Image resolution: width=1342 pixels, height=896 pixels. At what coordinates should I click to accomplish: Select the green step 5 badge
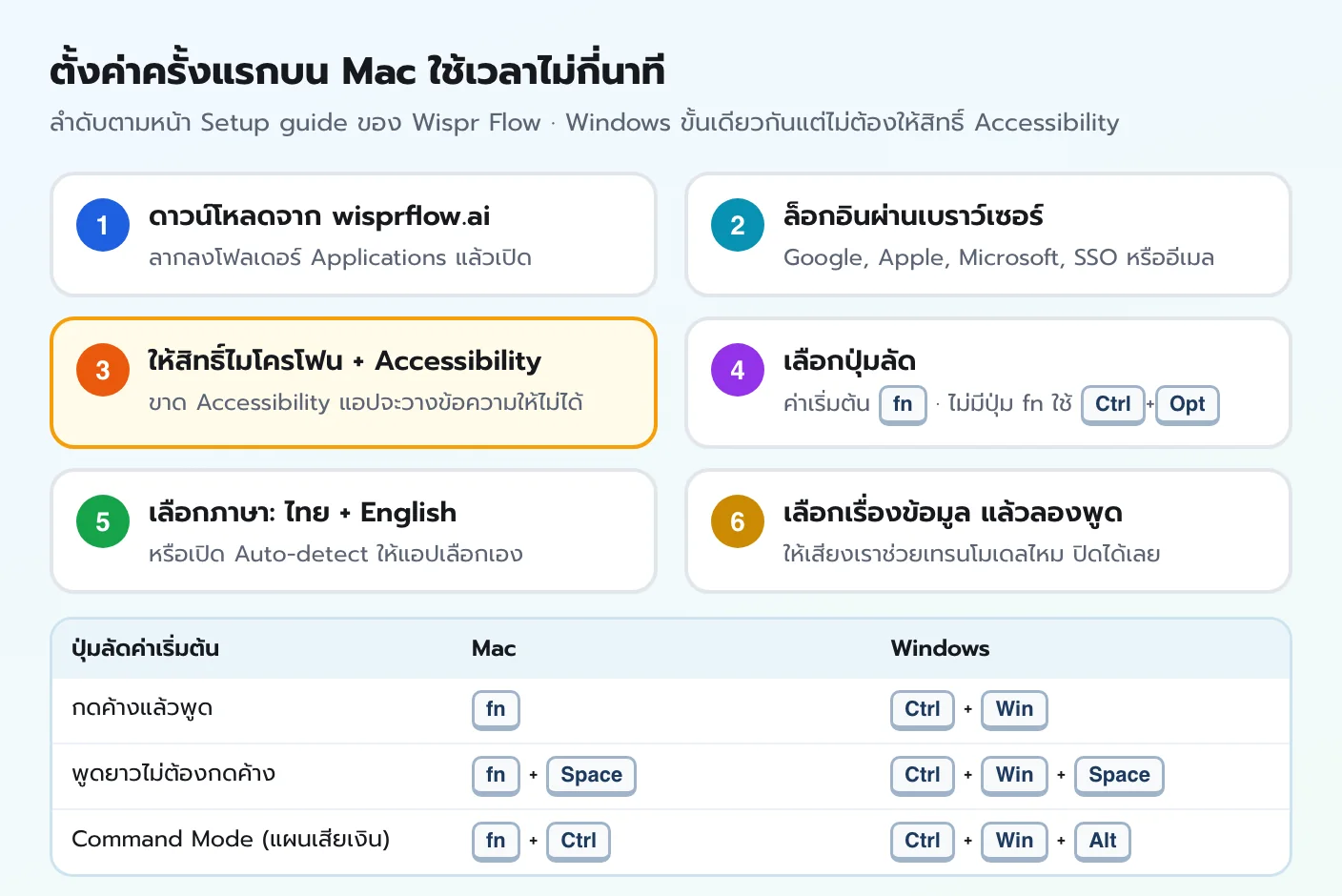pos(103,521)
